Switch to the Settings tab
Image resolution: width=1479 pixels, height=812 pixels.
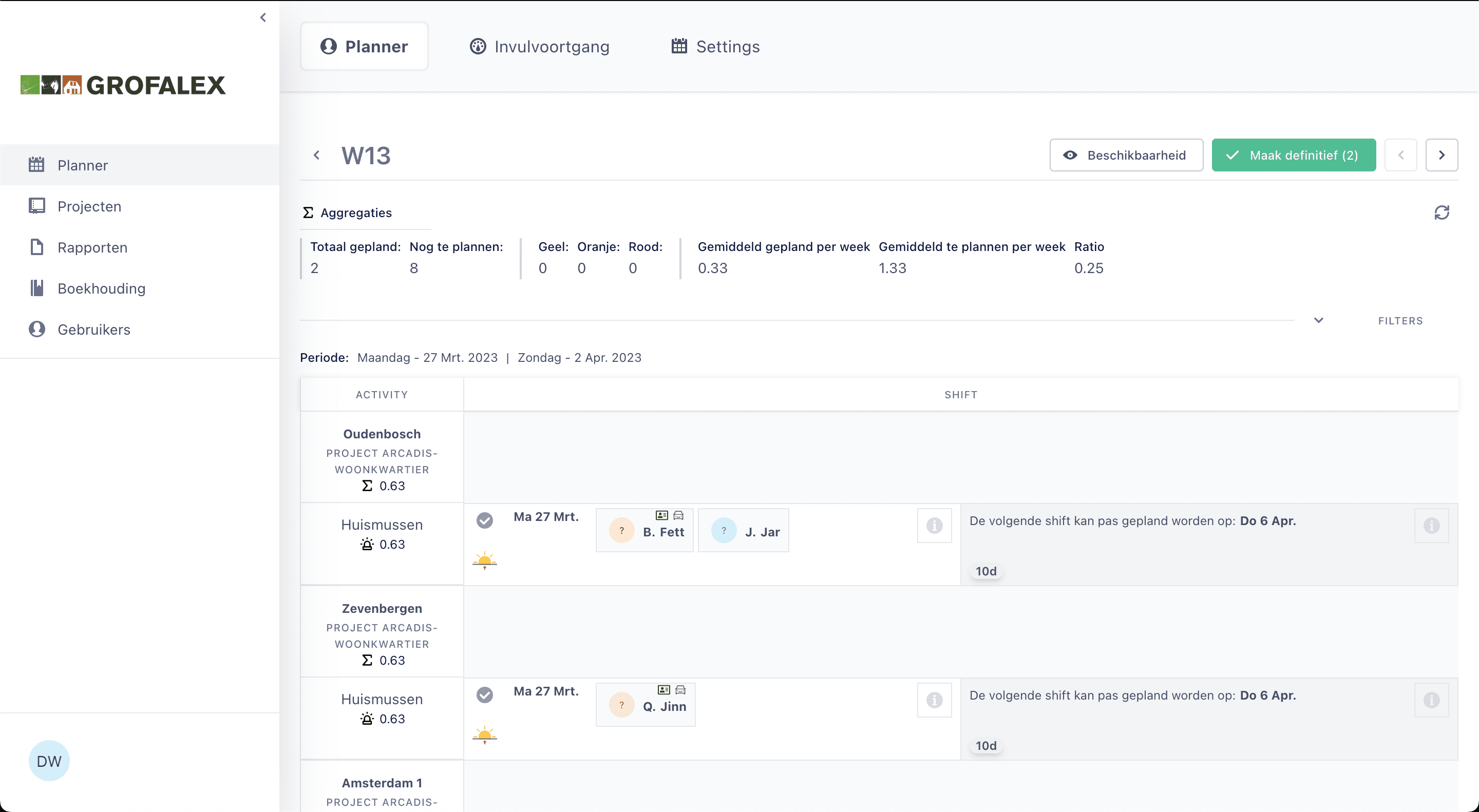click(x=715, y=47)
